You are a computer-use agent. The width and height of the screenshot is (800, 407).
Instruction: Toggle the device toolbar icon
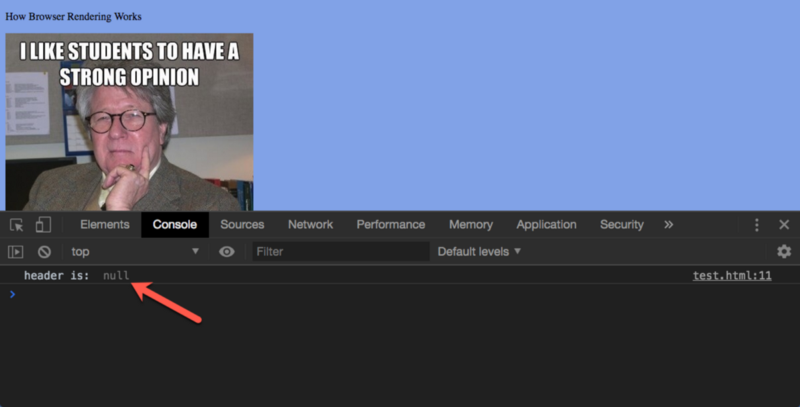pyautogui.click(x=43, y=225)
